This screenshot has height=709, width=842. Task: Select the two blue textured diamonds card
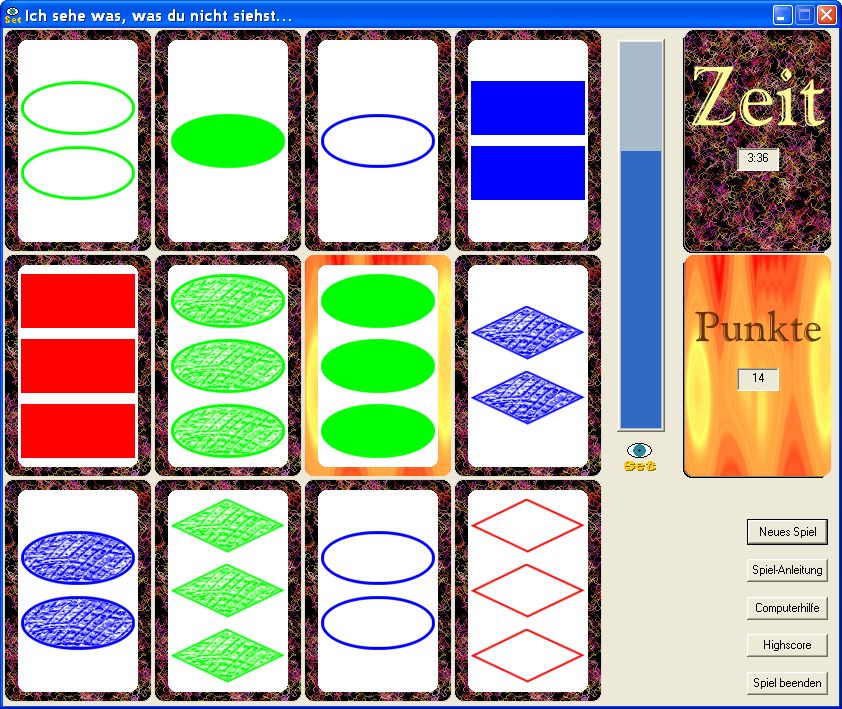[528, 365]
